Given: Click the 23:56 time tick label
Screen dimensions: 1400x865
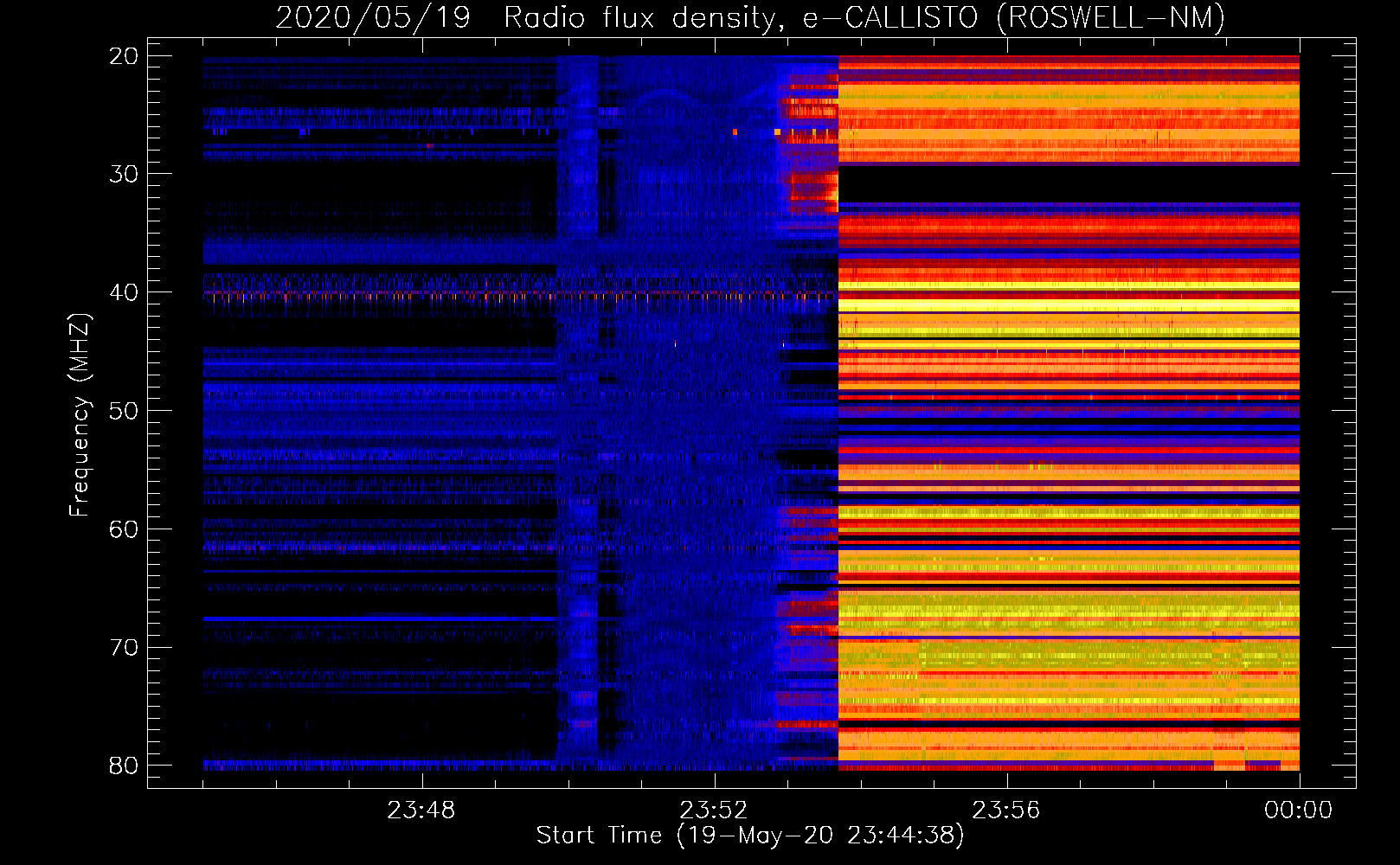Looking at the screenshot, I should [x=1005, y=811].
